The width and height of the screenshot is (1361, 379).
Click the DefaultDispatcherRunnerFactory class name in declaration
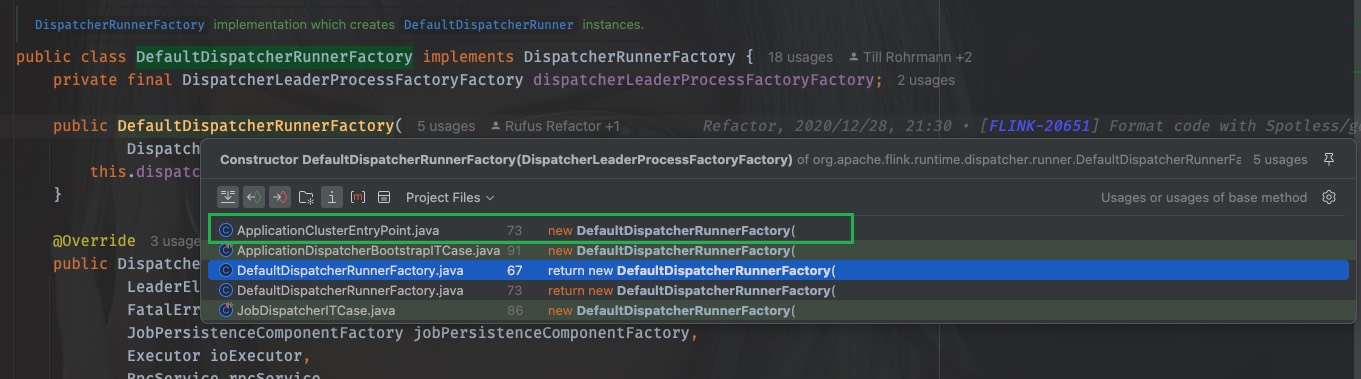(274, 57)
